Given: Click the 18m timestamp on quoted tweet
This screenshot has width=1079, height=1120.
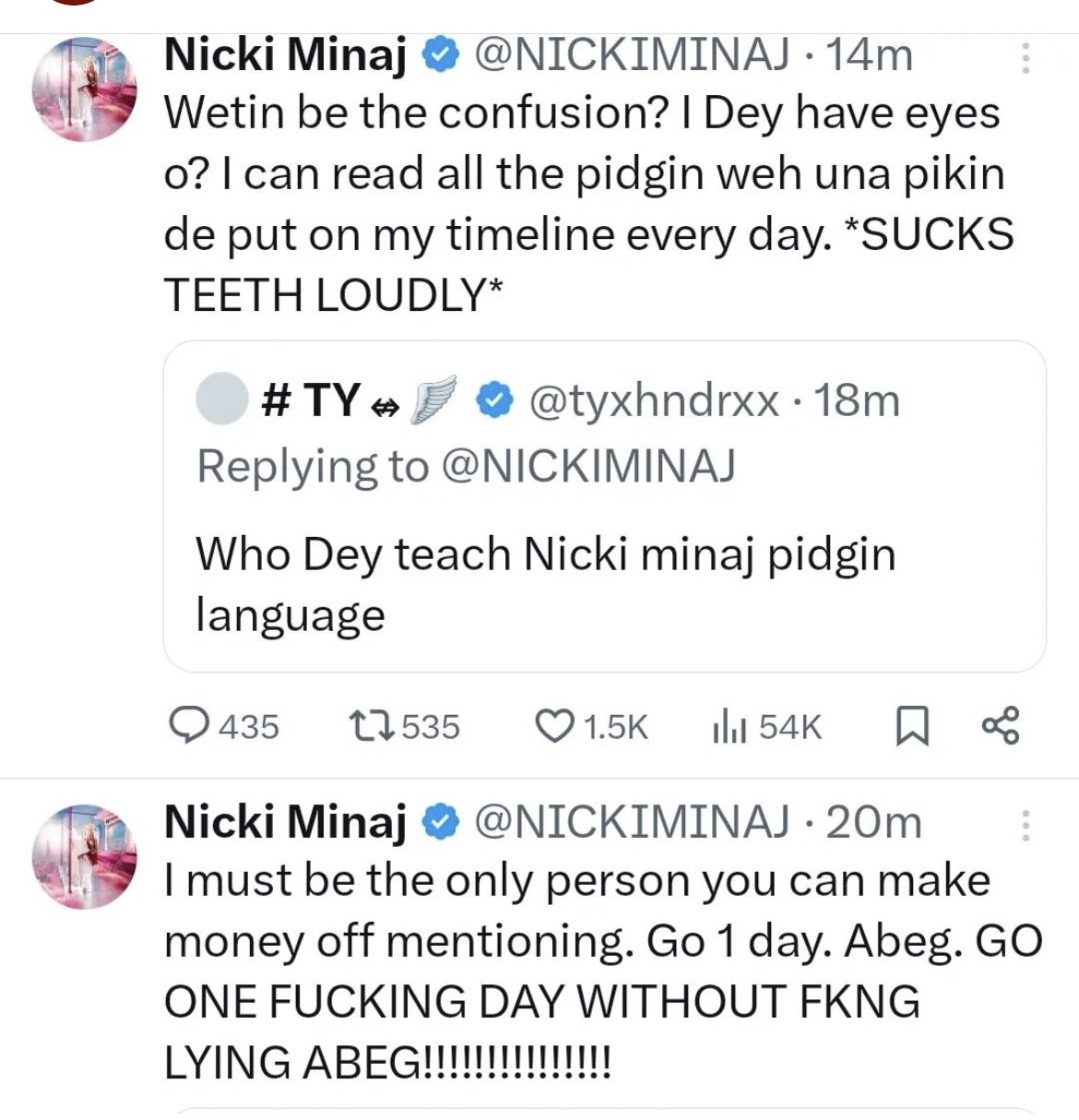Looking at the screenshot, I should tap(857, 400).
